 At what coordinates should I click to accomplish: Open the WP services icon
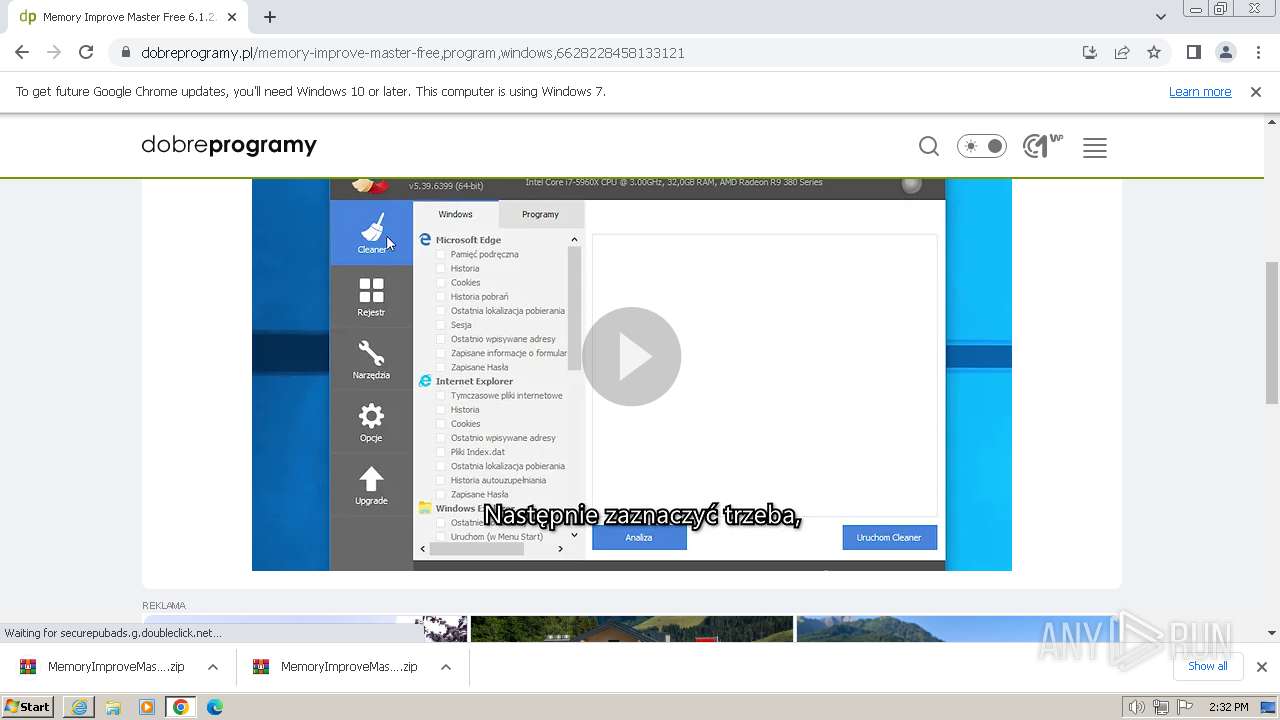click(x=1042, y=147)
